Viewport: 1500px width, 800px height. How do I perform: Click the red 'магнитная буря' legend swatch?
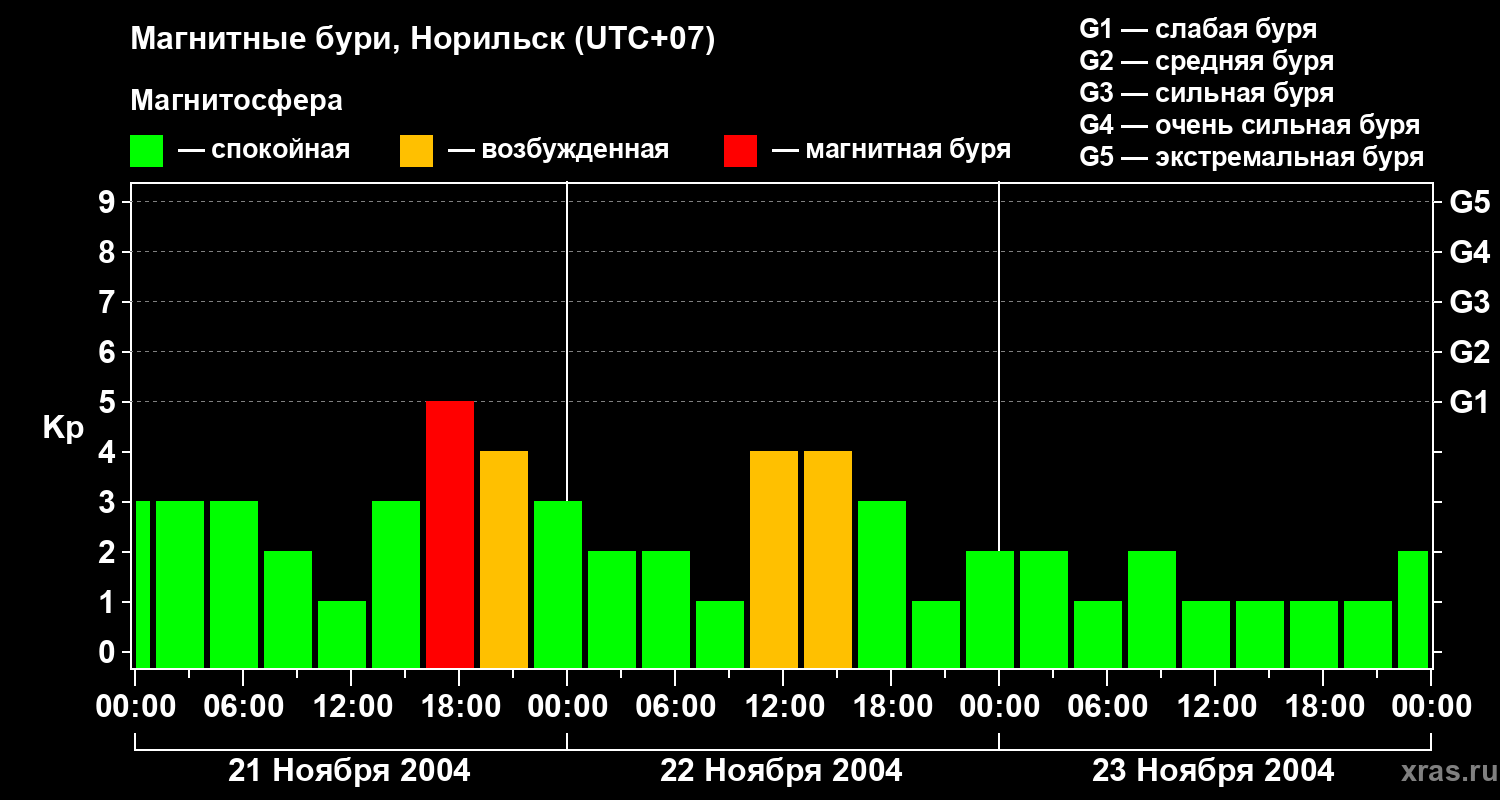[x=741, y=151]
